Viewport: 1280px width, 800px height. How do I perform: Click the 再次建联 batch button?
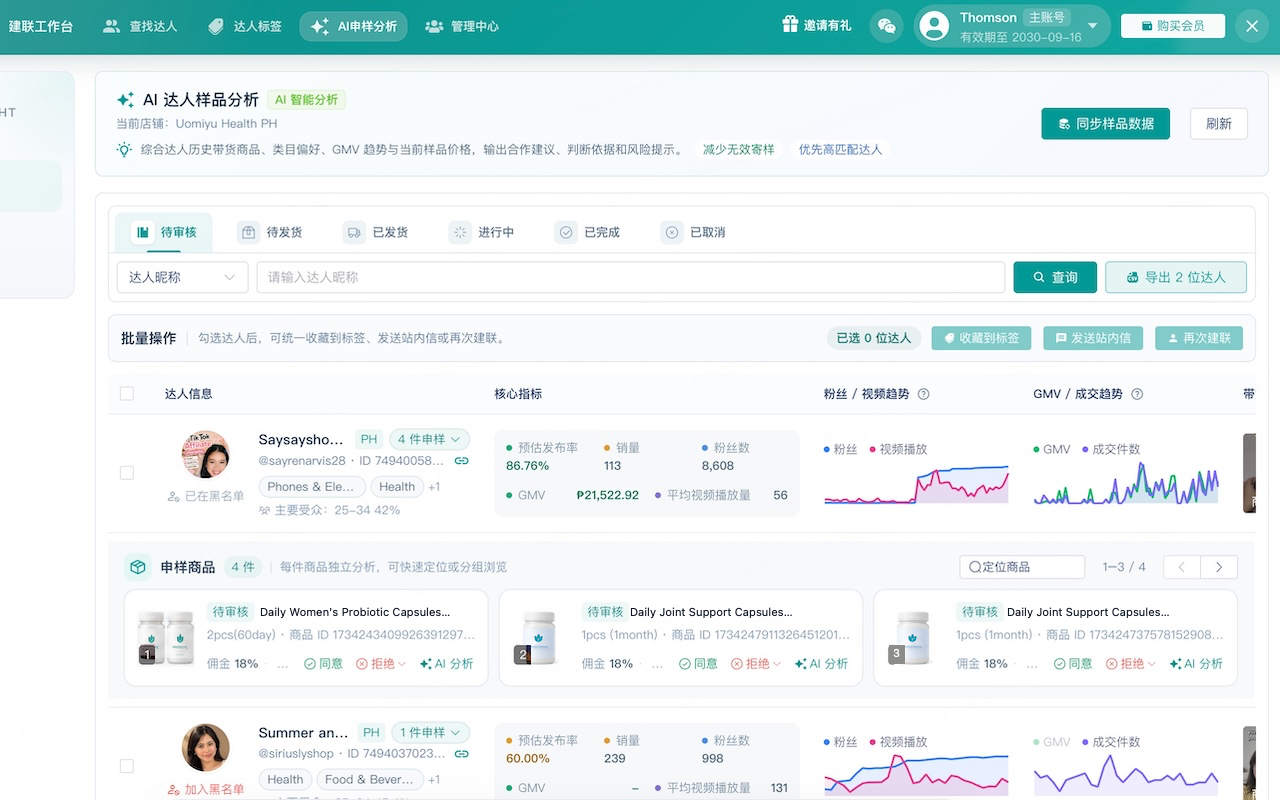[x=1199, y=338]
